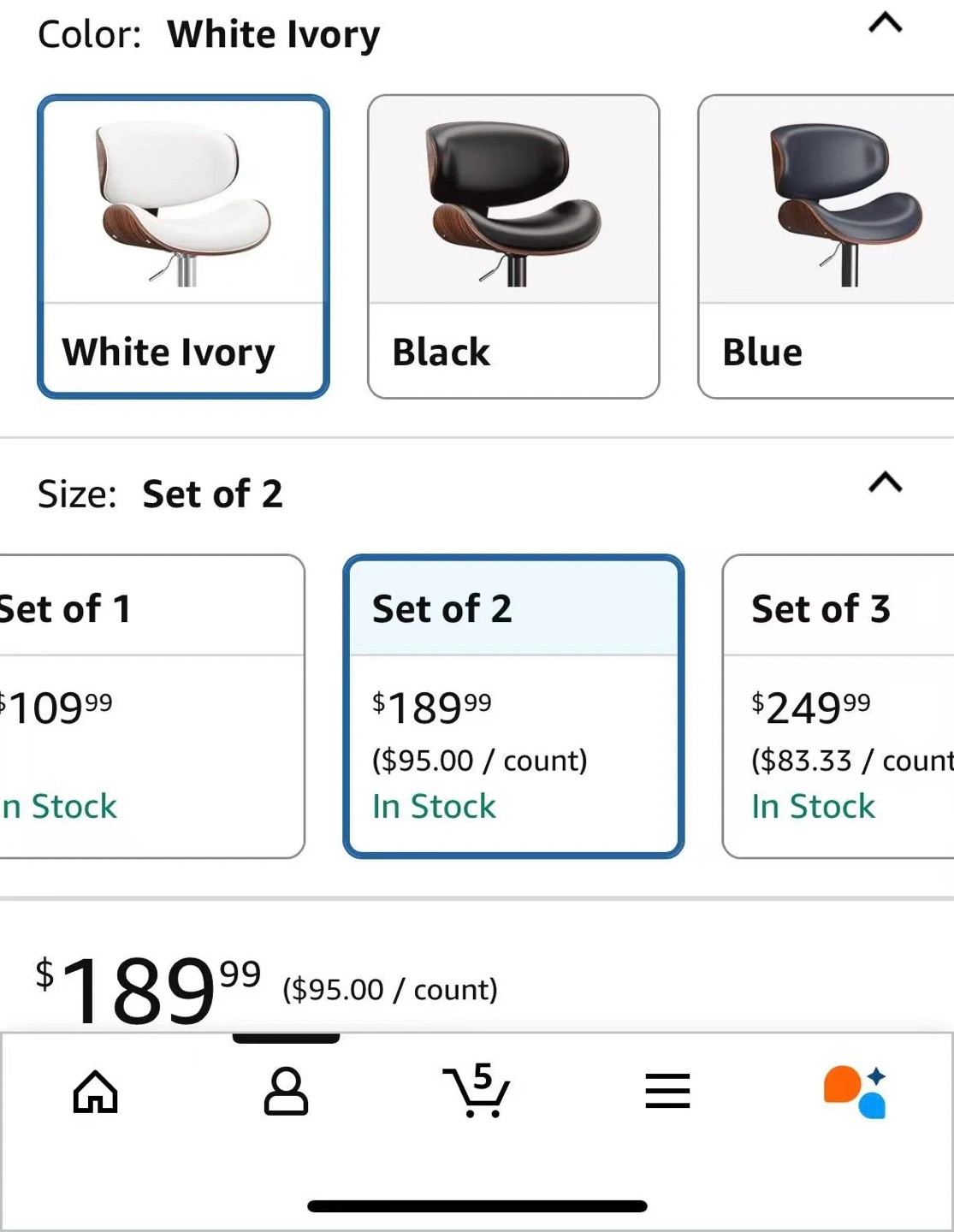Image resolution: width=954 pixels, height=1232 pixels.
Task: Collapse the Size section chevron
Action: pos(886,483)
